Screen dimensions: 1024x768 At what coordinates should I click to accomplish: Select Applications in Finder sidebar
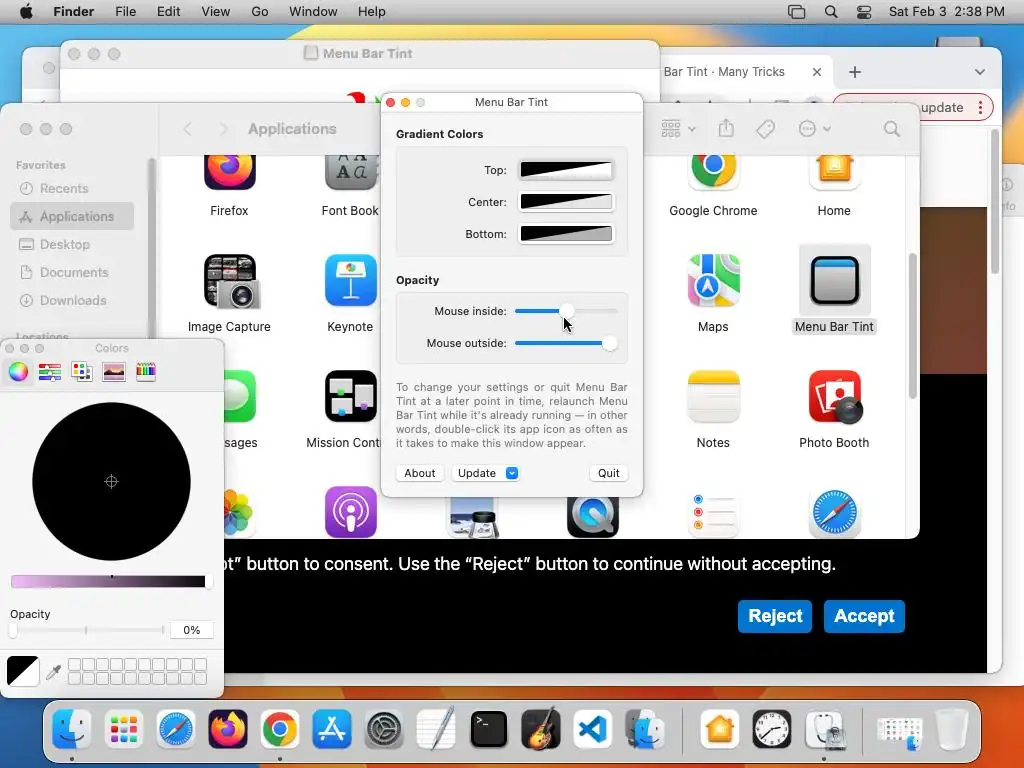[72, 216]
